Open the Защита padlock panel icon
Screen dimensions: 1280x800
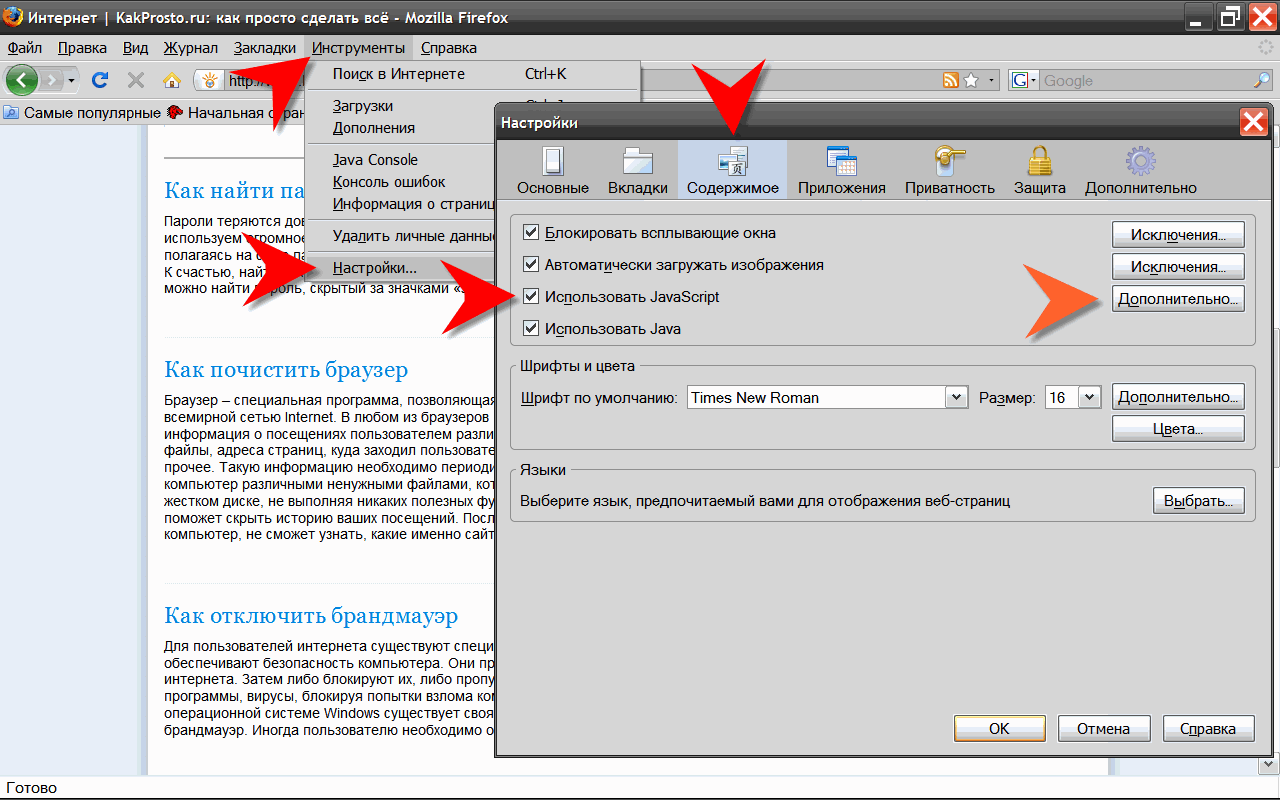(x=1040, y=169)
